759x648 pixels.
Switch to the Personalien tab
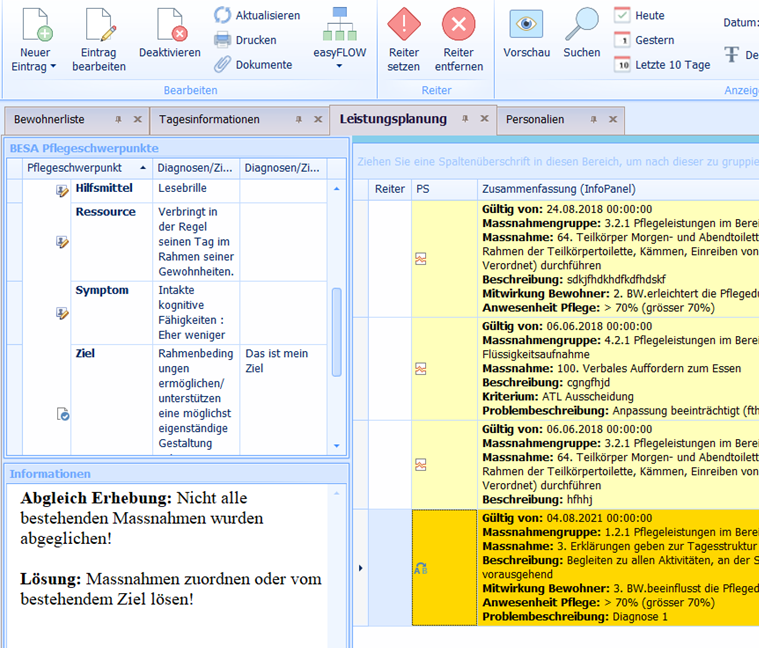click(x=535, y=120)
